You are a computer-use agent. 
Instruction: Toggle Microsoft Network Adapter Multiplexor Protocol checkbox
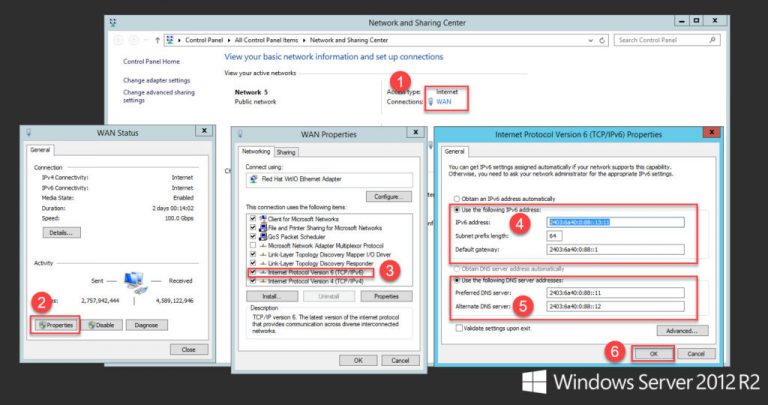tap(251, 246)
